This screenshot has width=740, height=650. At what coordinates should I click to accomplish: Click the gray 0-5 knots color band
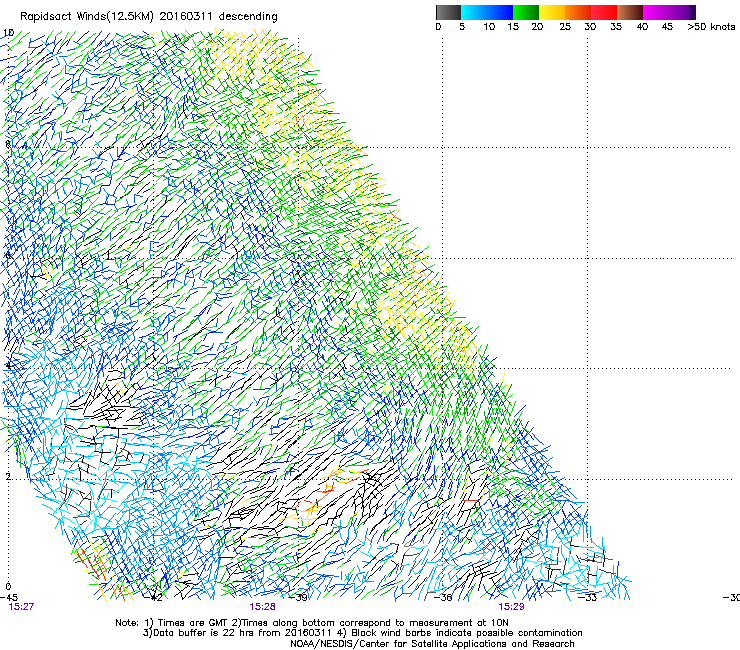point(448,12)
